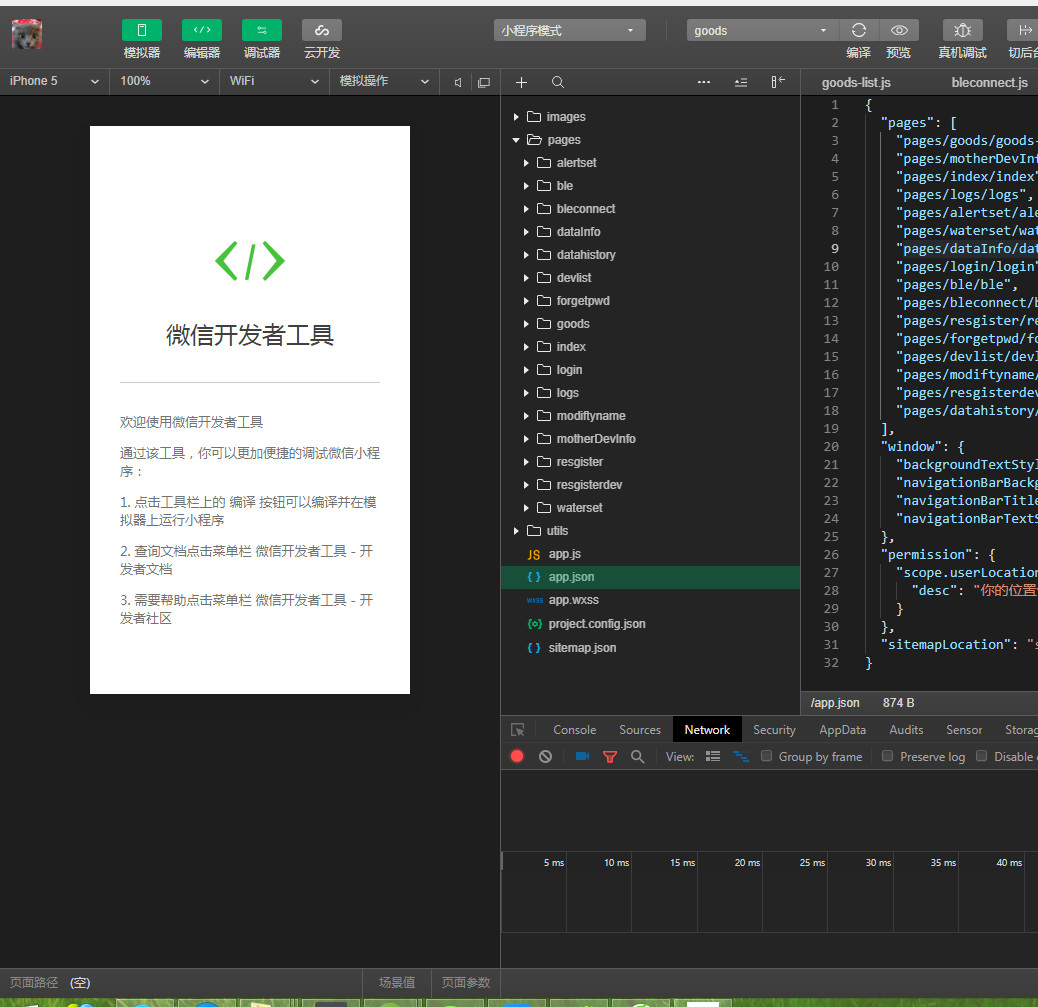Enable Group by frame checkbox
Screen dimensions: 1038x1007
[x=766, y=755]
